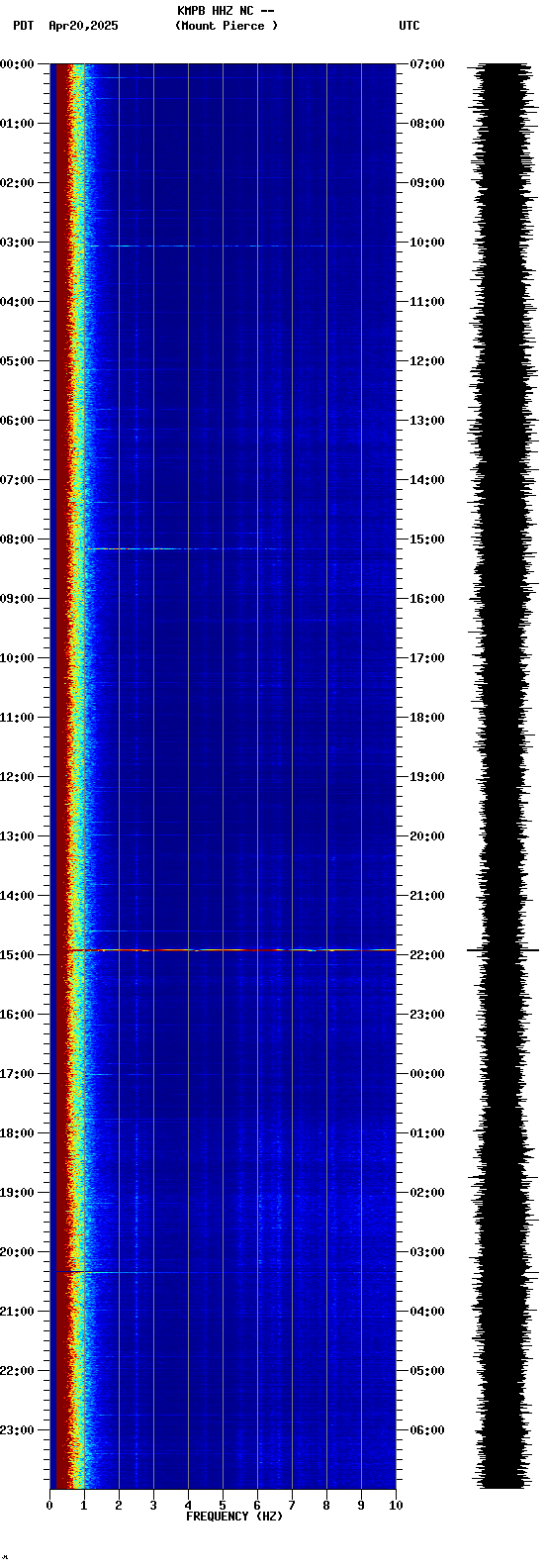Click the large waveform spike near 22:00 UTC
Screen dimensions: 546x1568
pyautogui.click(x=502, y=950)
